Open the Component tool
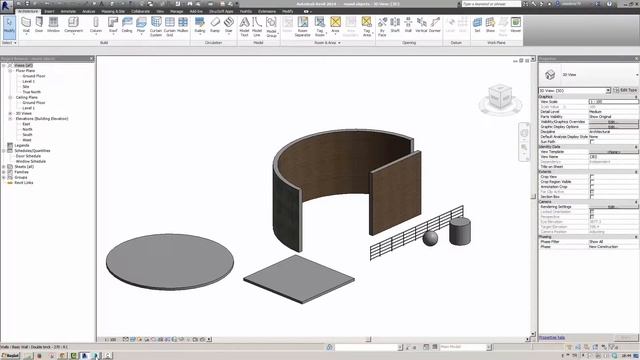Screen dimensions: 640x360 73,25
